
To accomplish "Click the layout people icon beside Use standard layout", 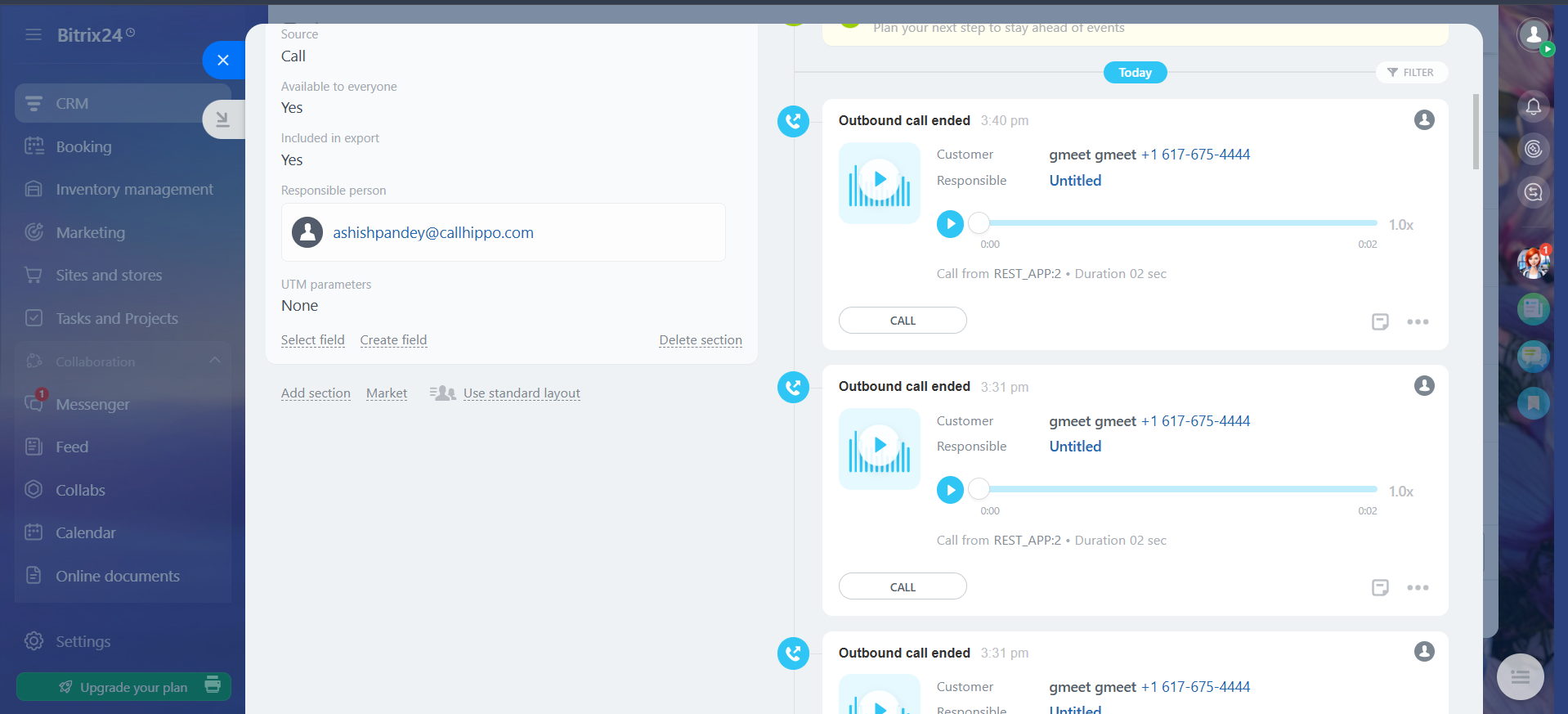I will click(443, 393).
